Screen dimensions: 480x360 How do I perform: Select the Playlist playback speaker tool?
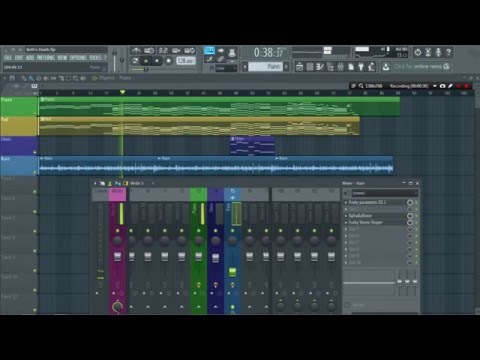point(83,78)
